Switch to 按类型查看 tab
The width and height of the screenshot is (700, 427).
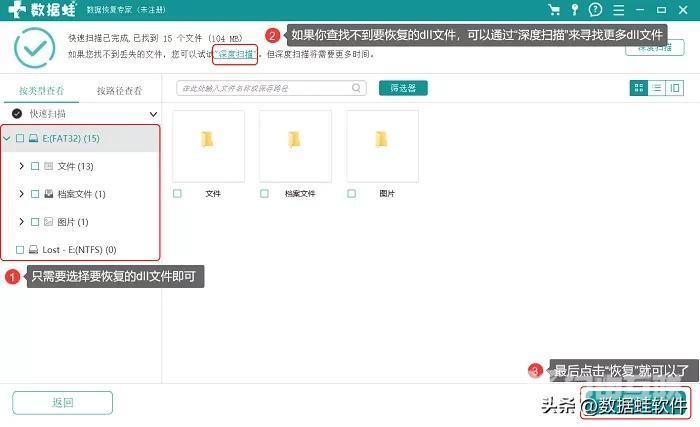(x=42, y=91)
